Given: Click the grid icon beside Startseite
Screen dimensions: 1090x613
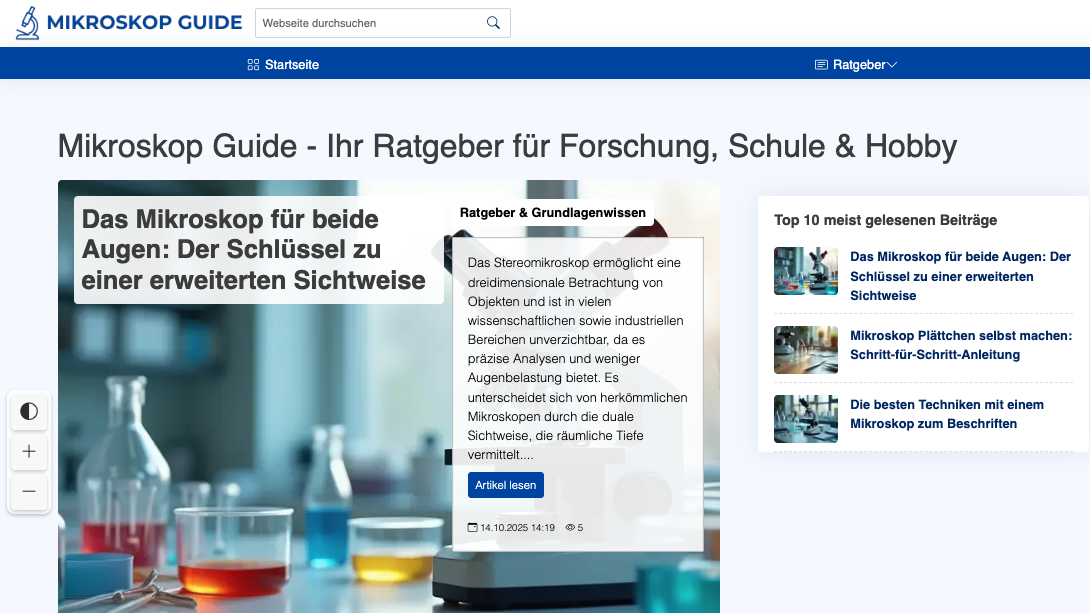Looking at the screenshot, I should pyautogui.click(x=253, y=65).
